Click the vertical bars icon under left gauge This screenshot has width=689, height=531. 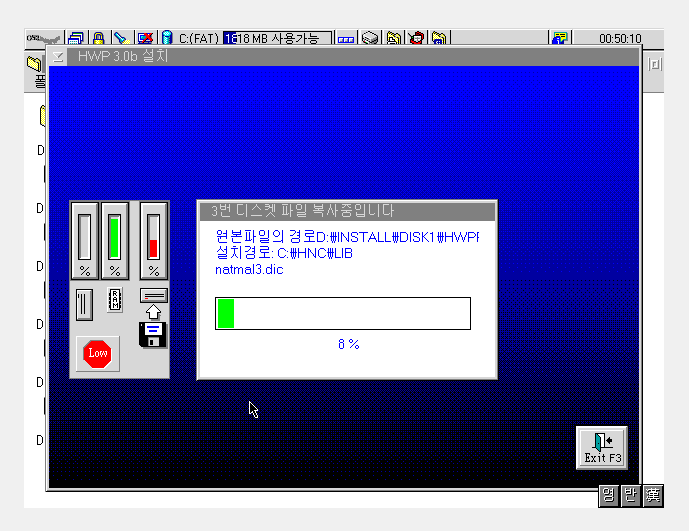84,304
